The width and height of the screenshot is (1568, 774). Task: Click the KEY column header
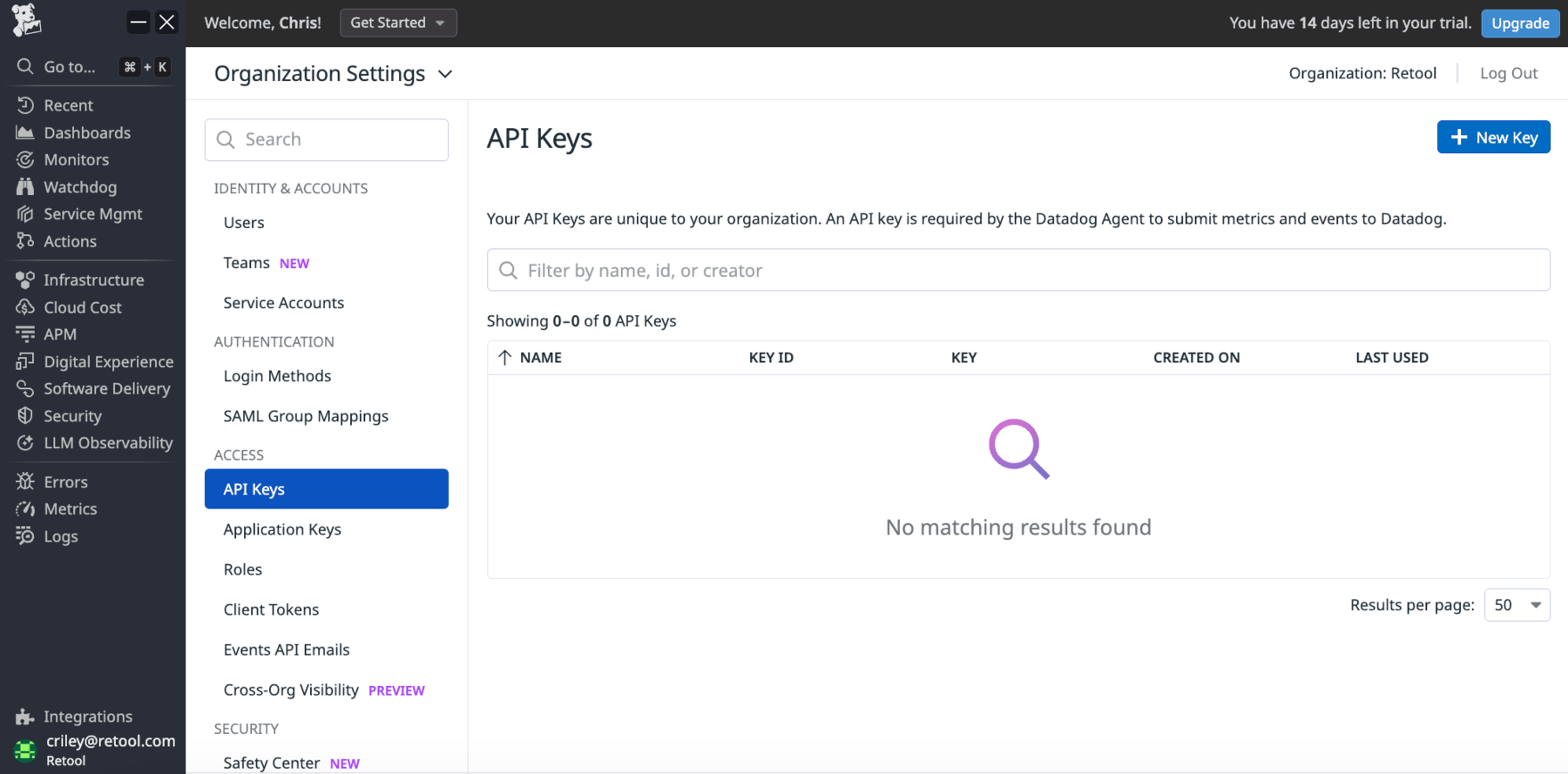963,358
